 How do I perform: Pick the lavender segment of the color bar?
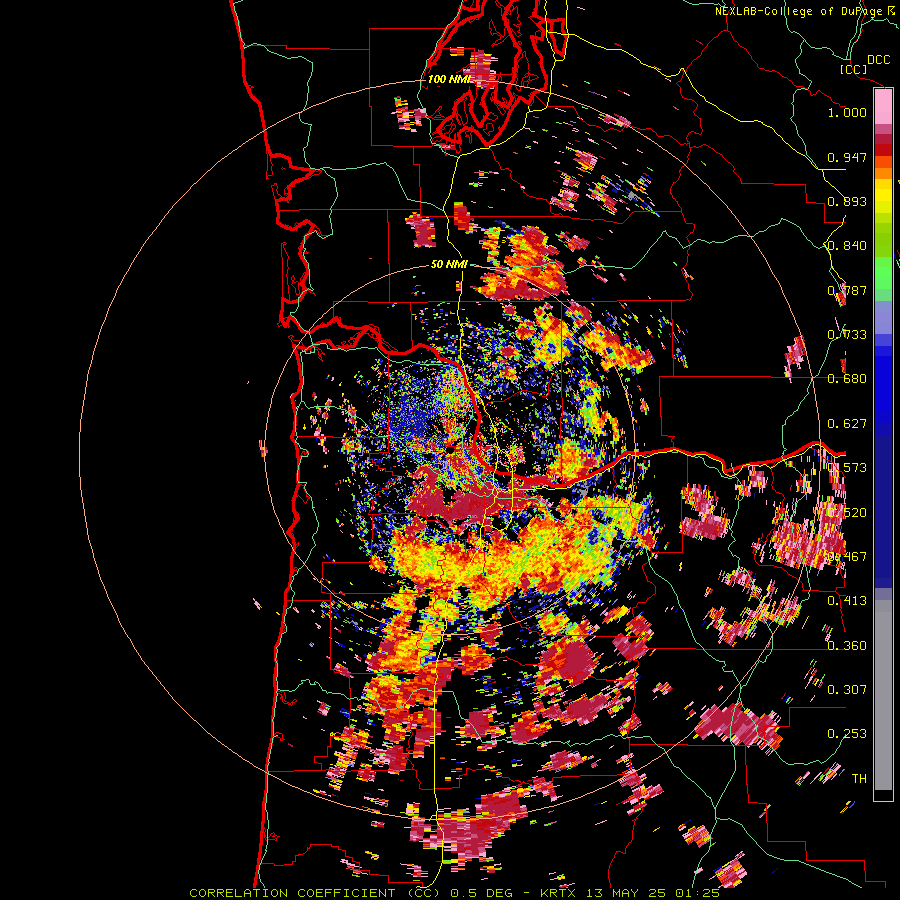pyautogui.click(x=883, y=317)
